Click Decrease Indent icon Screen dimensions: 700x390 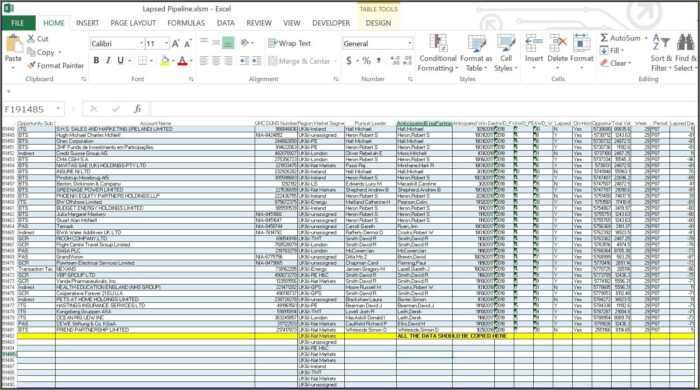click(244, 60)
